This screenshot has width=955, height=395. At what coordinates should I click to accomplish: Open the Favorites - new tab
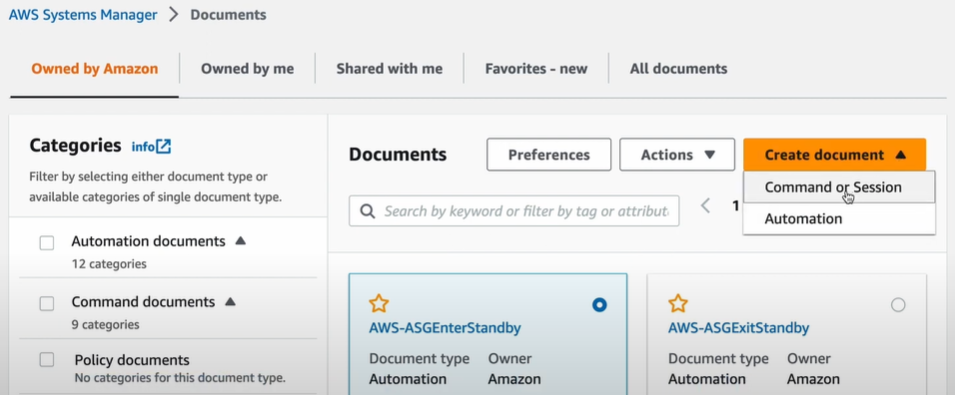coord(536,69)
